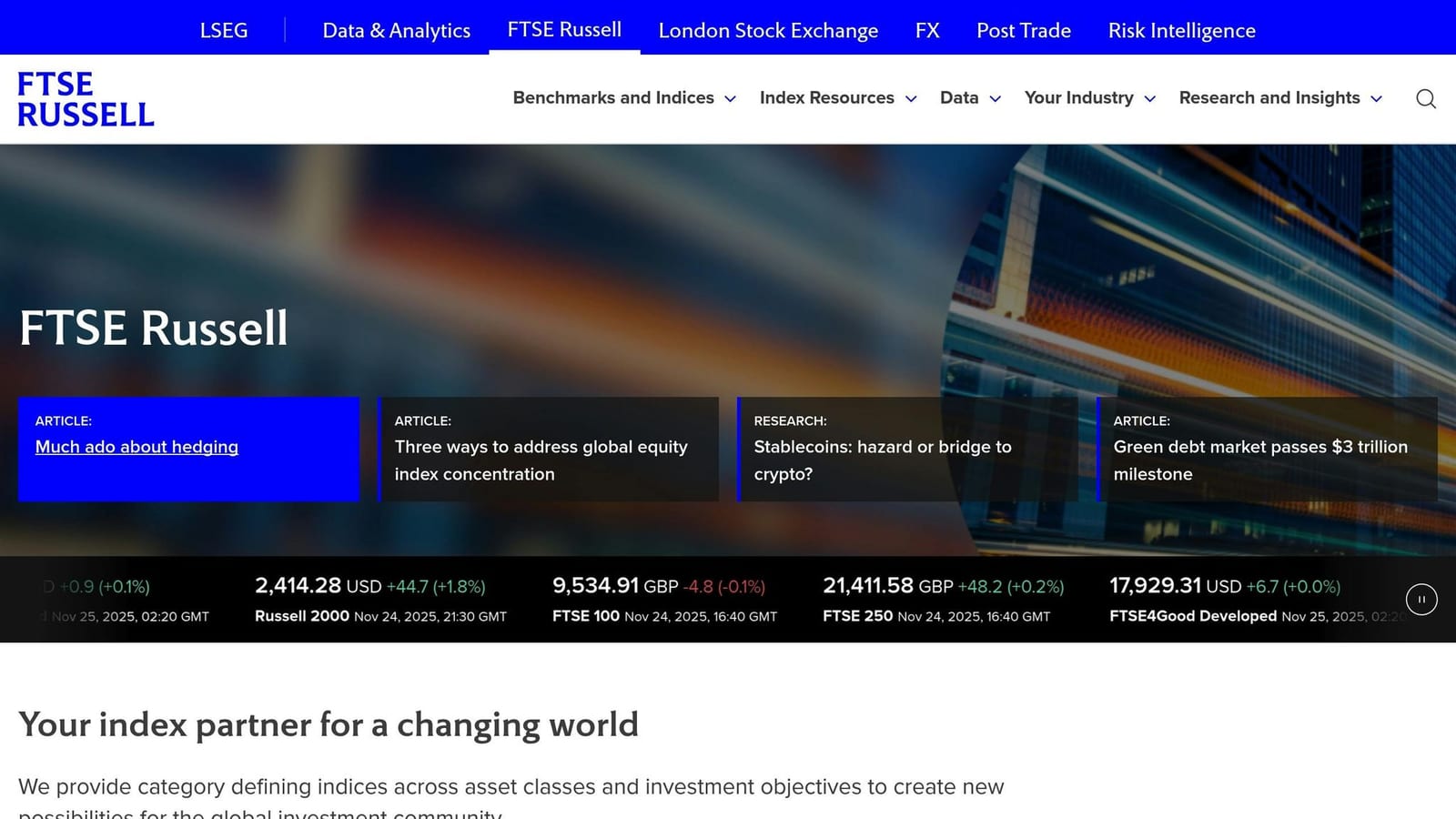Click FTSE4Good value 17,929.31
The width and height of the screenshot is (1456, 819).
coord(1156,585)
